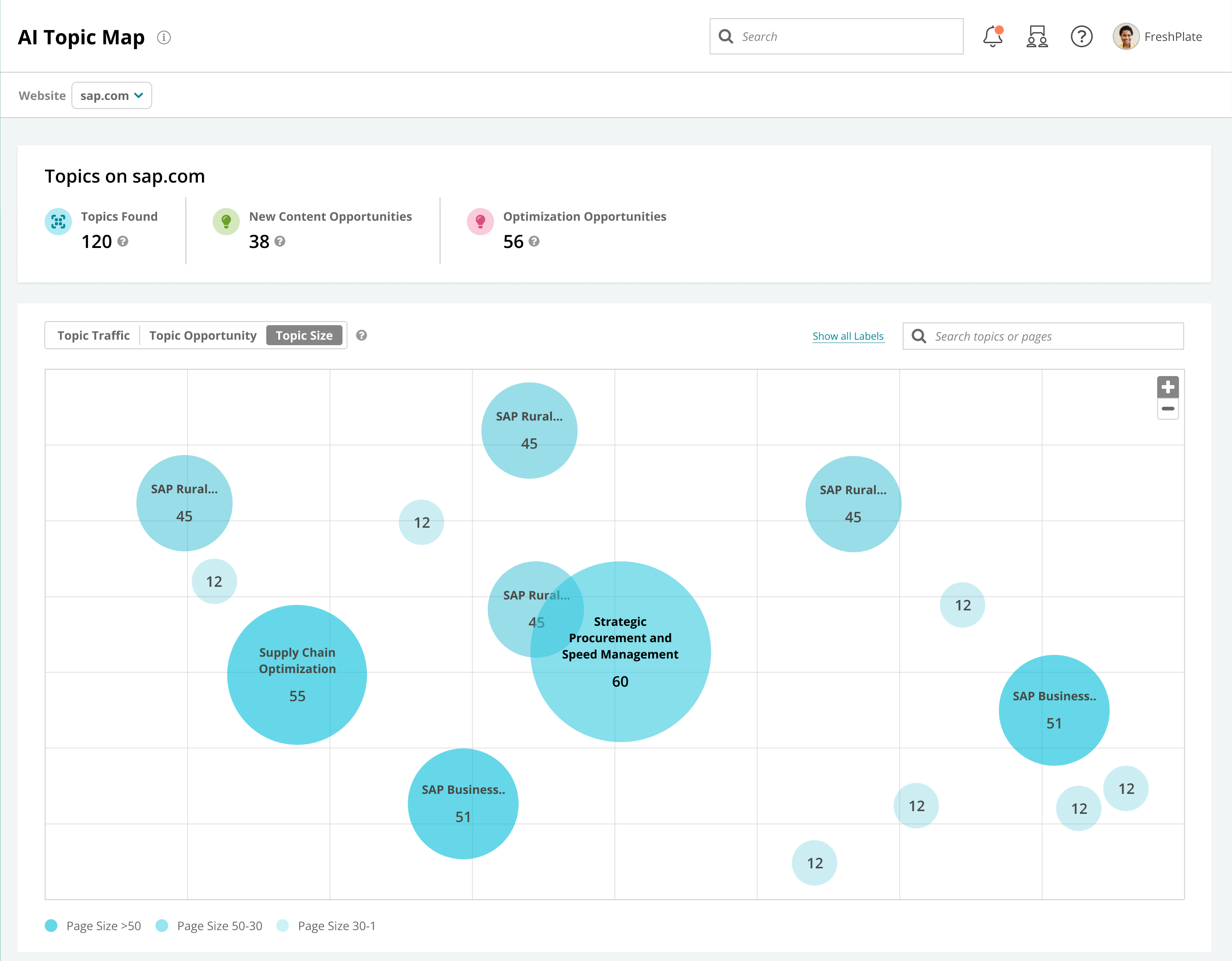The height and width of the screenshot is (961, 1232).
Task: Click the 12 bubble left of top SAP Rural
Action: (x=421, y=522)
